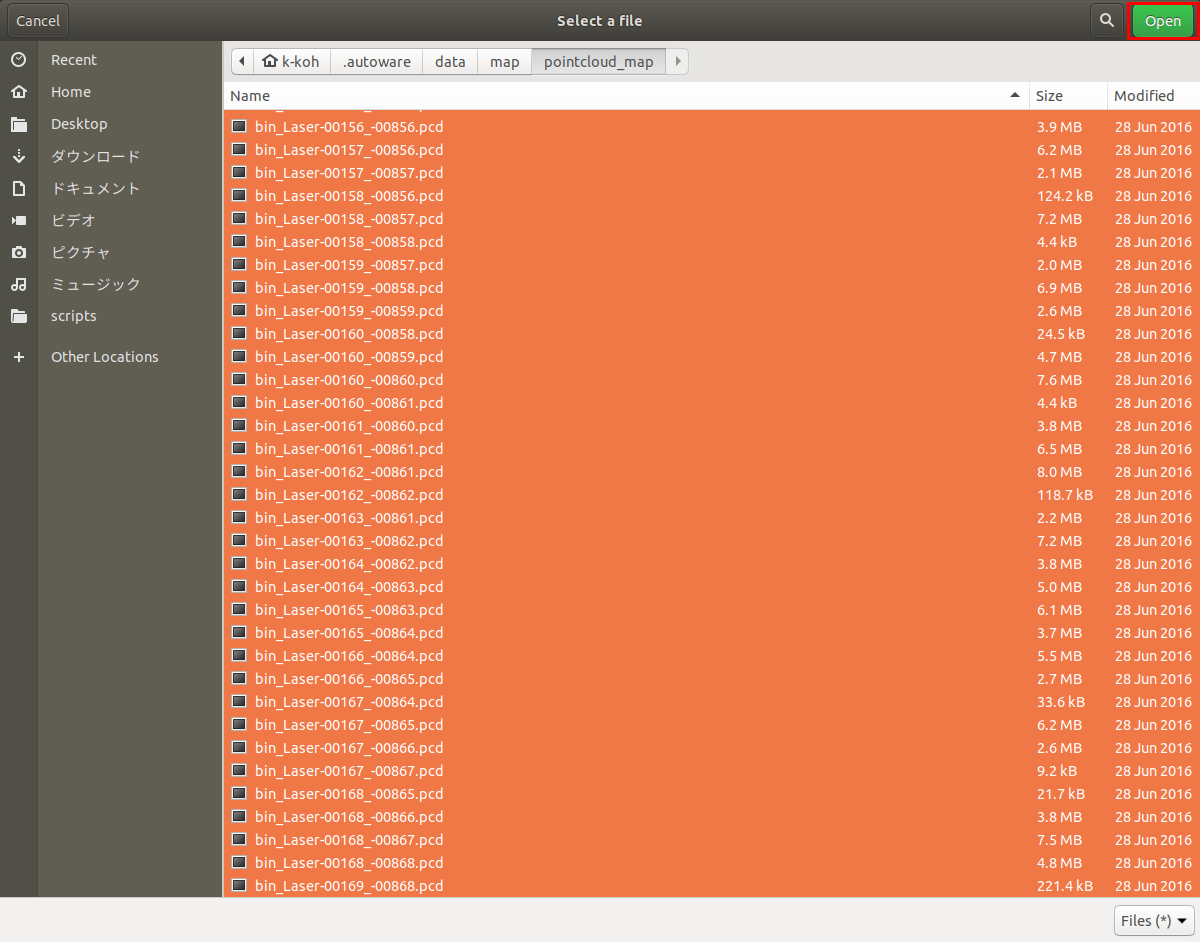Click the ダウンロード download arrow icon

(18, 156)
